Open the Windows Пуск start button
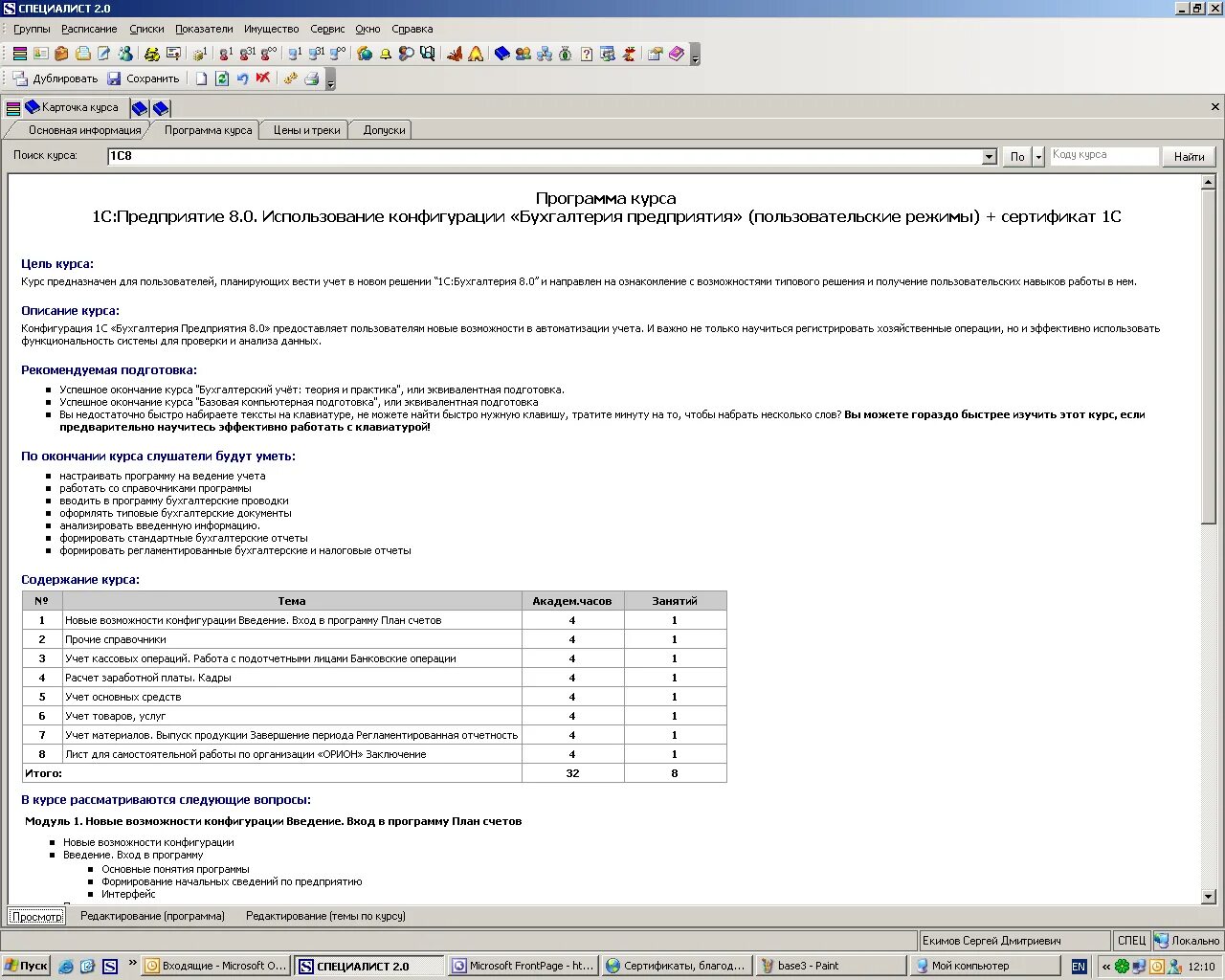Viewport: 1225px width, 980px height. [x=26, y=966]
